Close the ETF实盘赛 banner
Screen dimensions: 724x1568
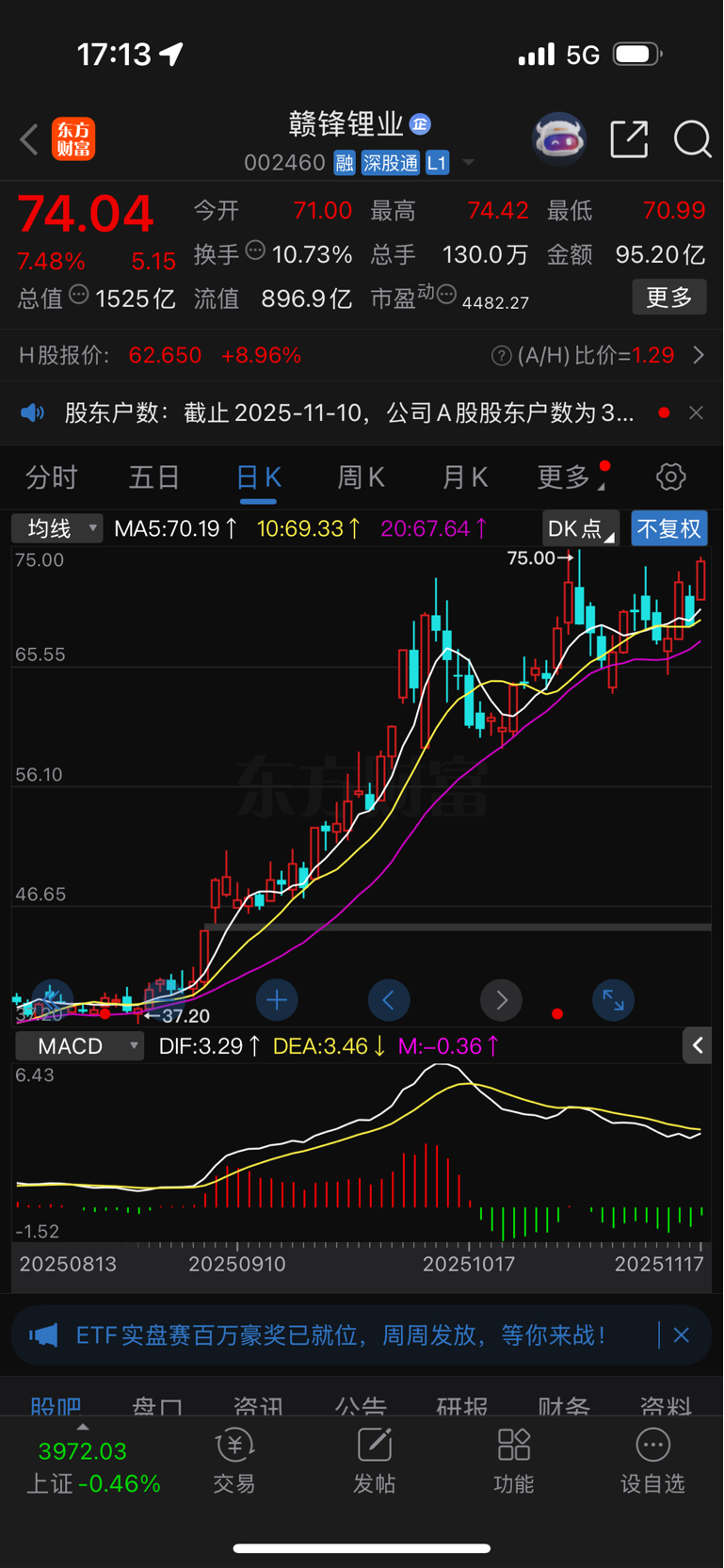click(x=682, y=1334)
